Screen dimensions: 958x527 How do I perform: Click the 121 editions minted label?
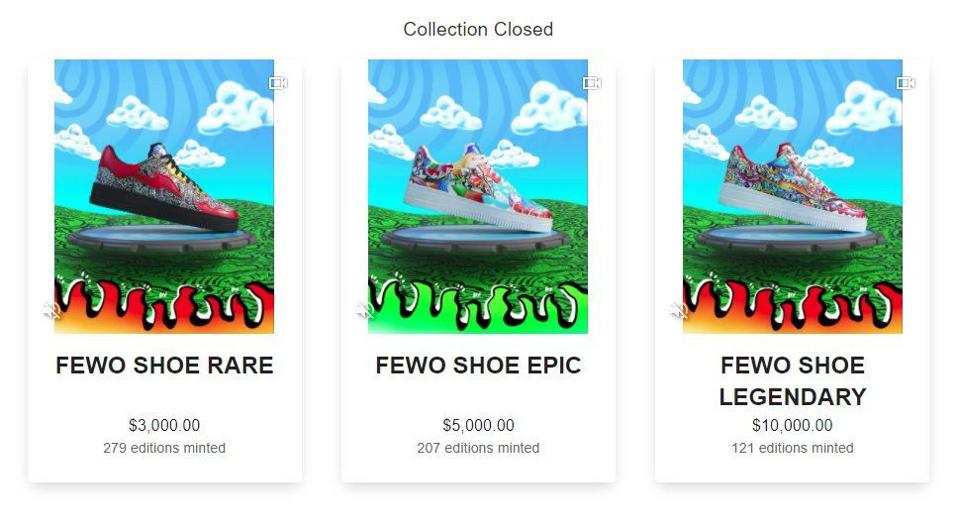(792, 448)
